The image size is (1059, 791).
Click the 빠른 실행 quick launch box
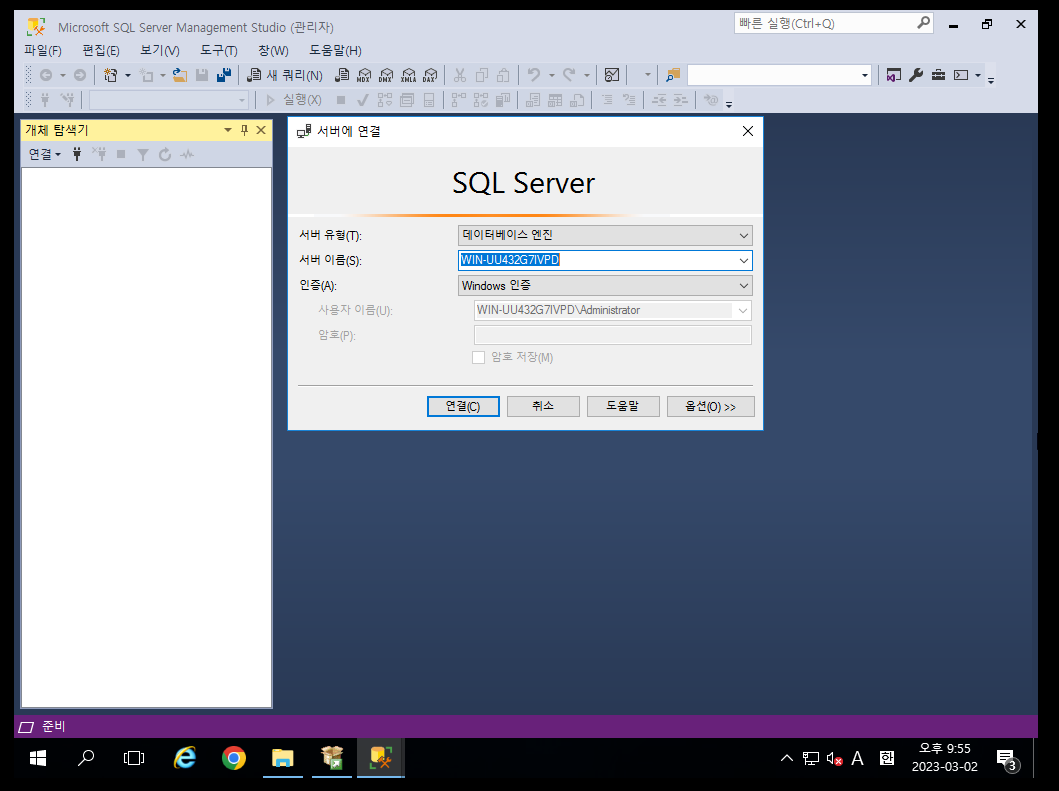pos(826,23)
